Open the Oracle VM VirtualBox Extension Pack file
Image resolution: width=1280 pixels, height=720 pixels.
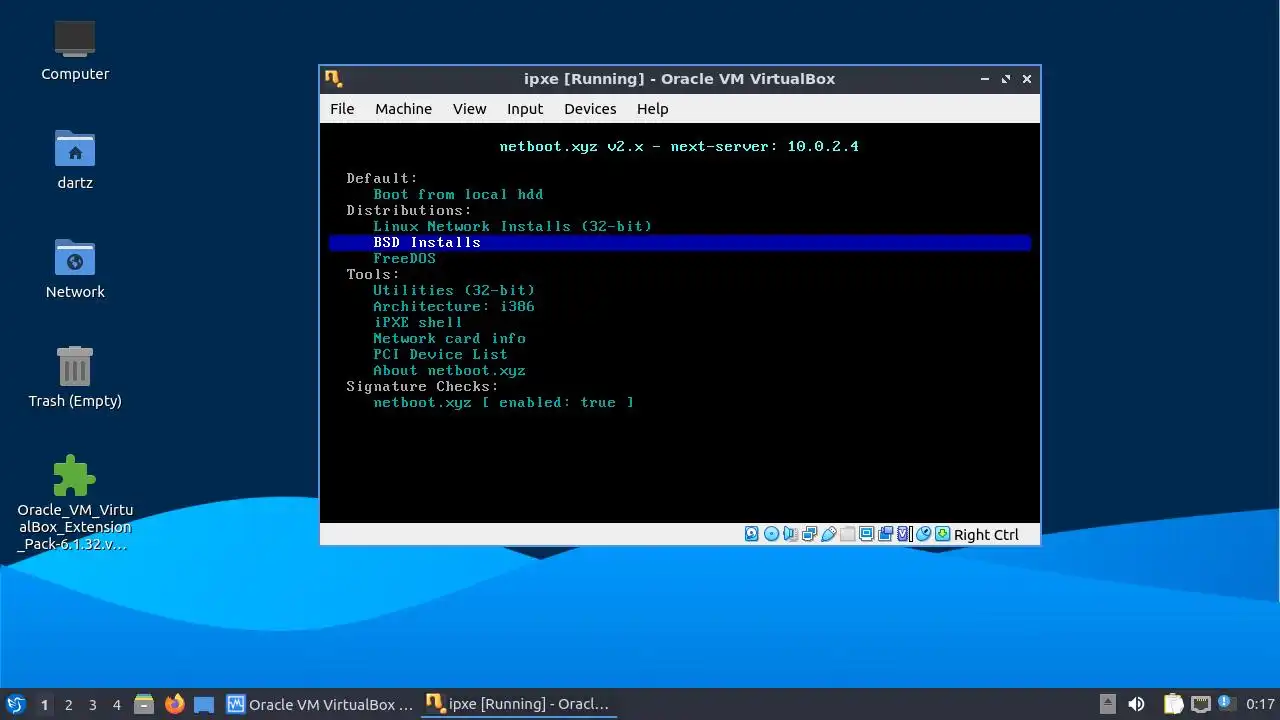click(75, 503)
